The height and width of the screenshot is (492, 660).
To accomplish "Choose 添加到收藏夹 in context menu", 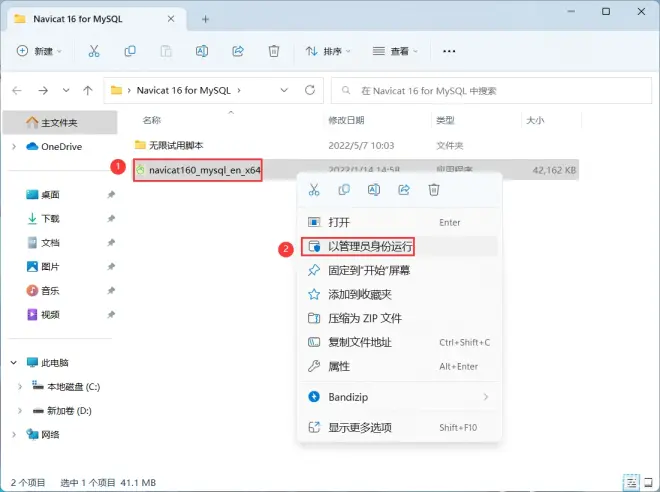I will click(x=399, y=294).
